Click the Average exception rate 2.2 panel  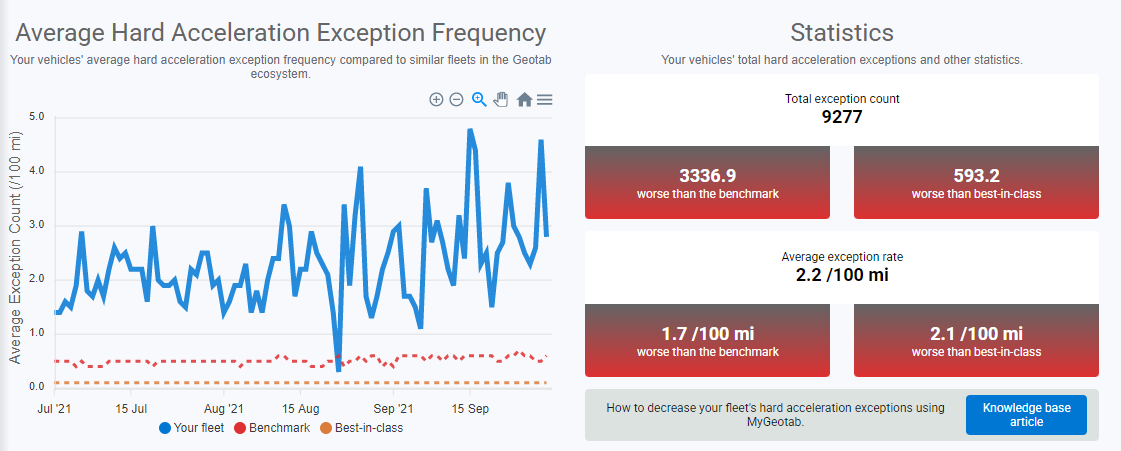tap(841, 266)
